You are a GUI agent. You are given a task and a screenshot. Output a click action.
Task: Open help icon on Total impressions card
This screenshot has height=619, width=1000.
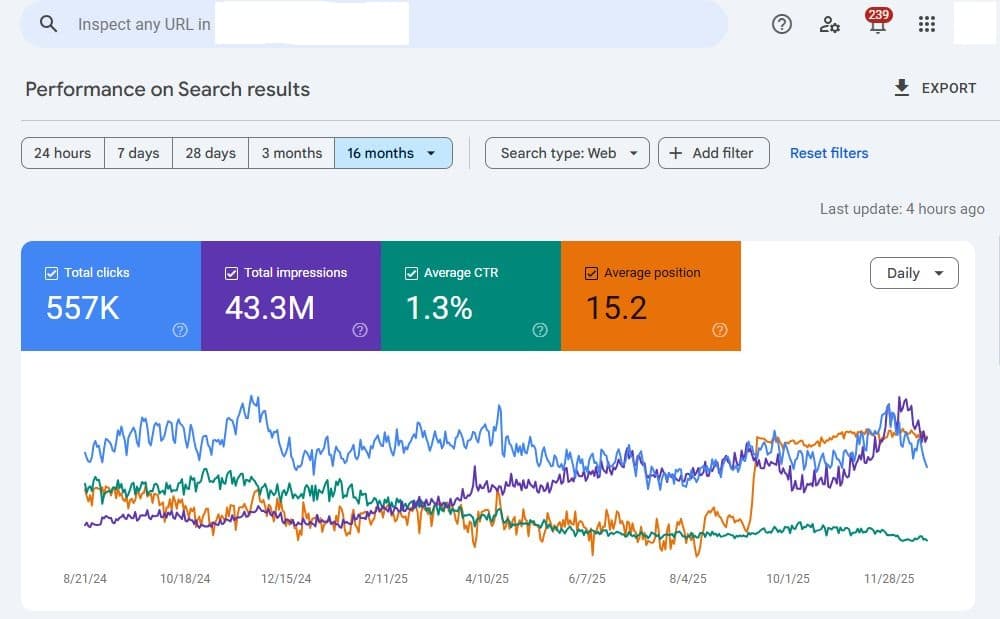[x=360, y=330]
